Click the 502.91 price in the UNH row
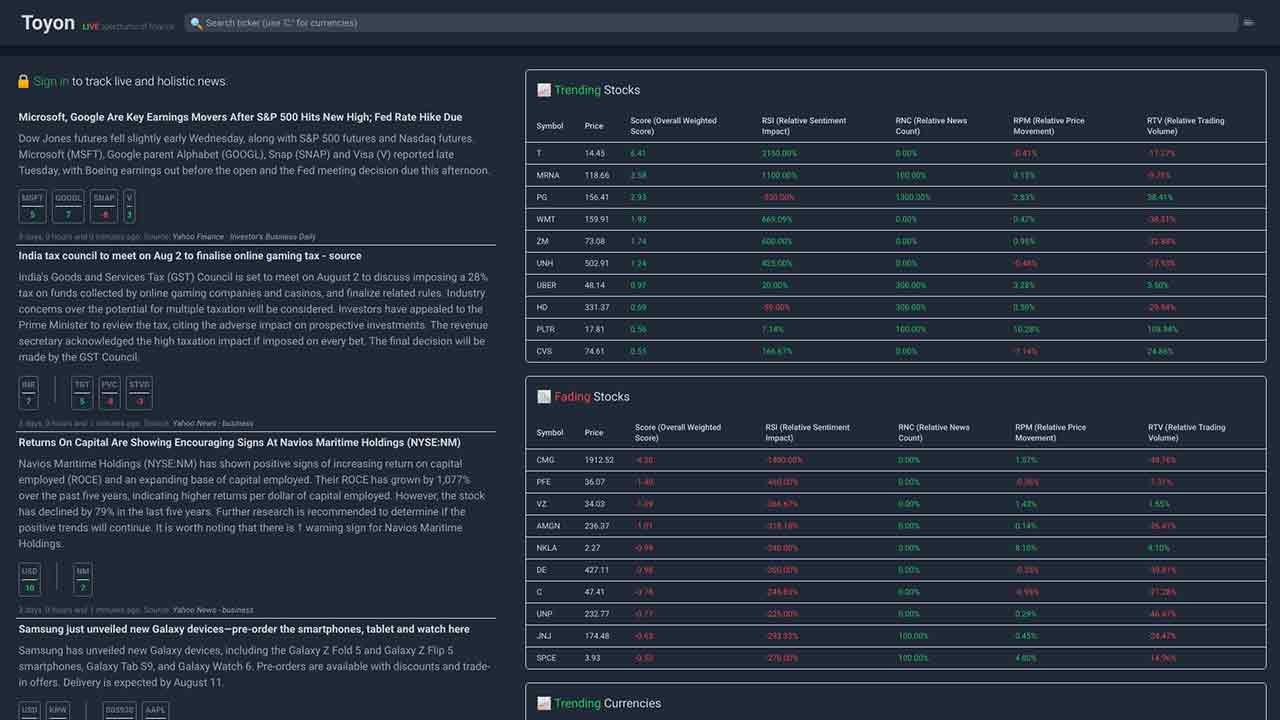1280x720 pixels. point(597,263)
